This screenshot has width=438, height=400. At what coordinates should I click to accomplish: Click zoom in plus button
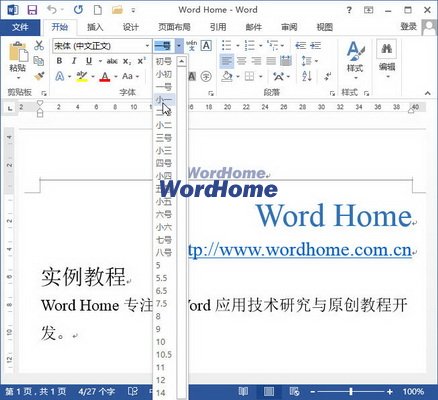tap(390, 392)
